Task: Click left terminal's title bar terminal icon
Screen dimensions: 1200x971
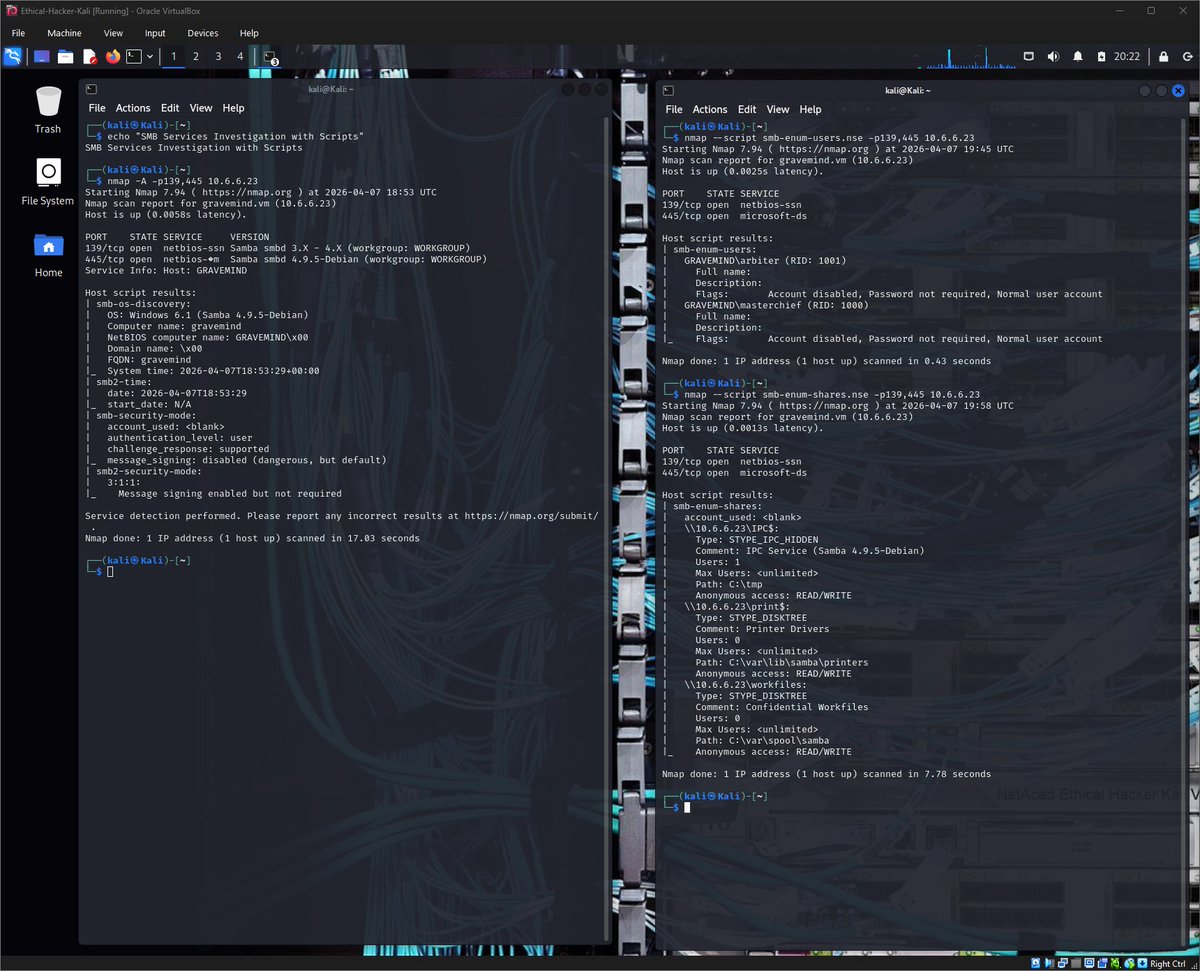Action: coord(91,89)
